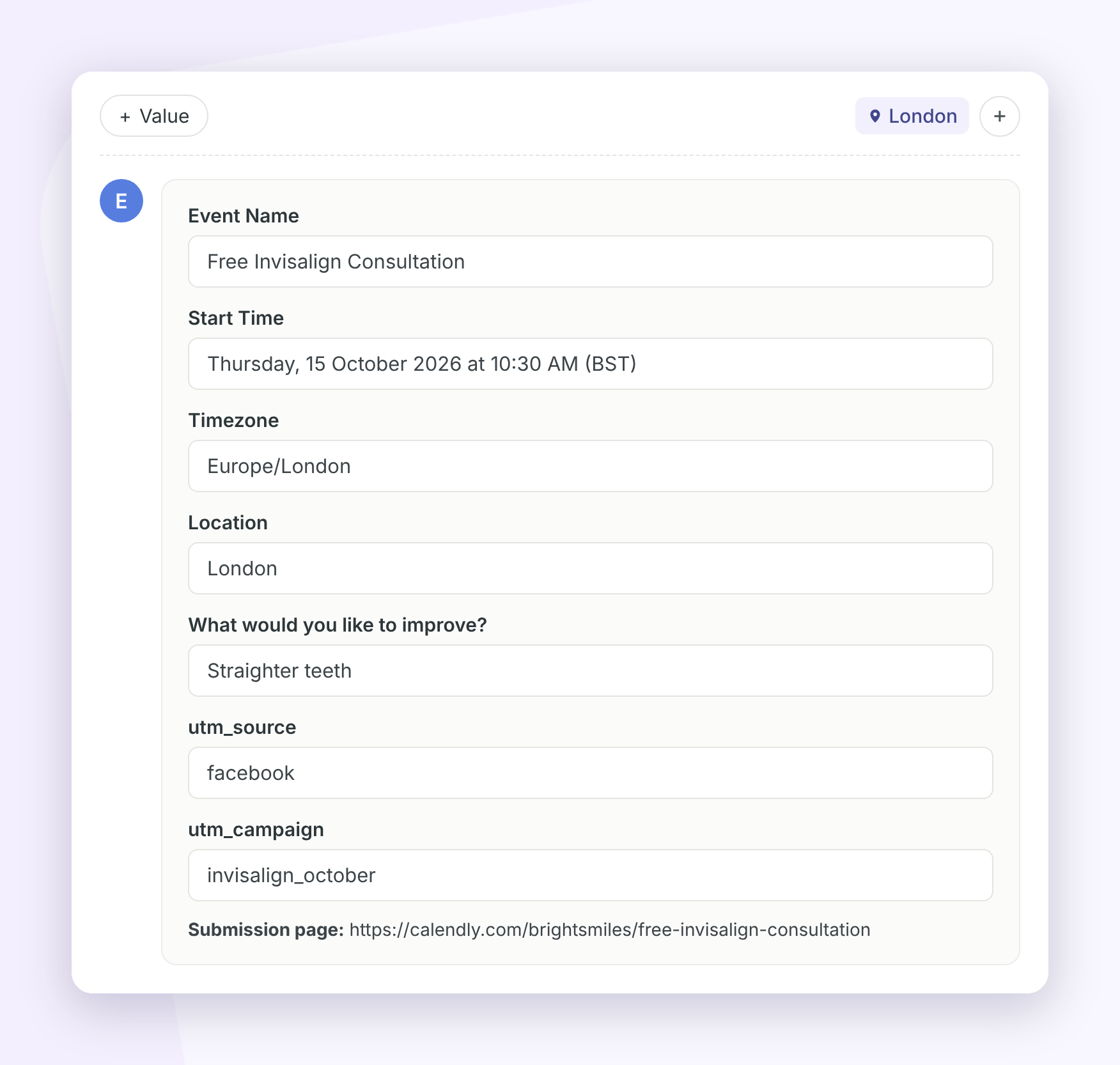
Task: Select the London location tag
Action: tap(912, 116)
